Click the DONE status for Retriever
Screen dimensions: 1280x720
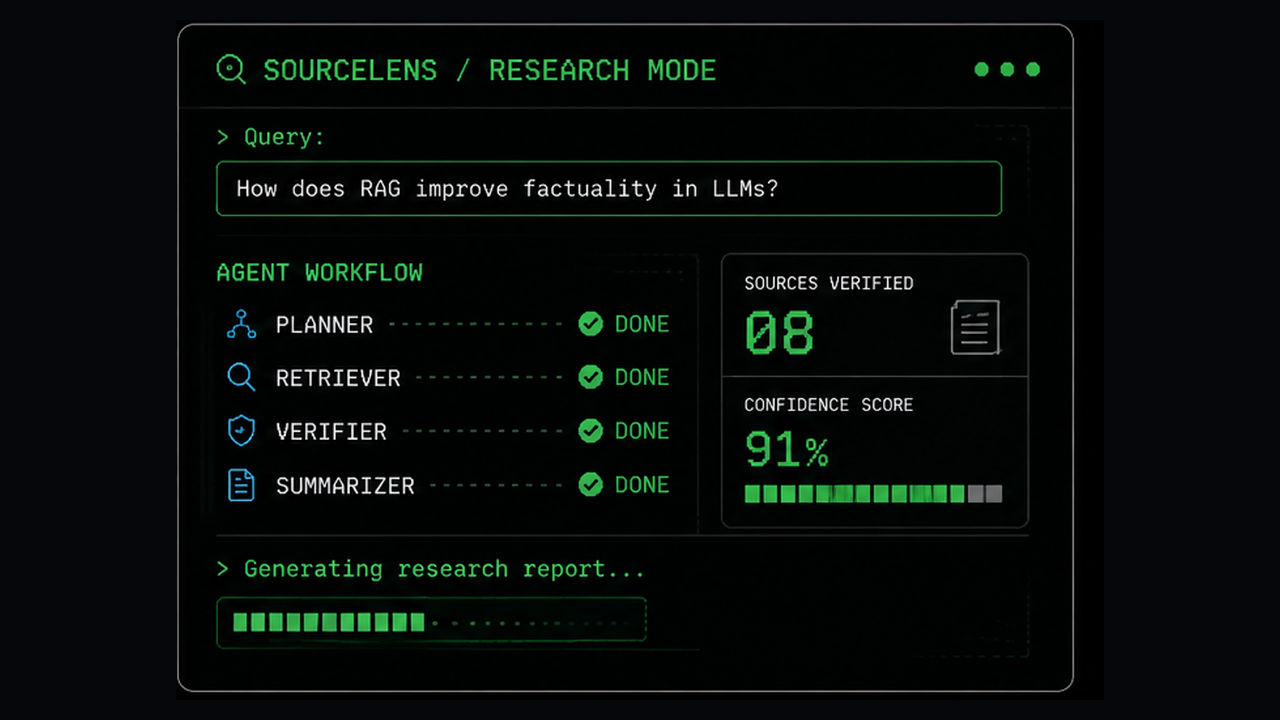[x=642, y=377]
